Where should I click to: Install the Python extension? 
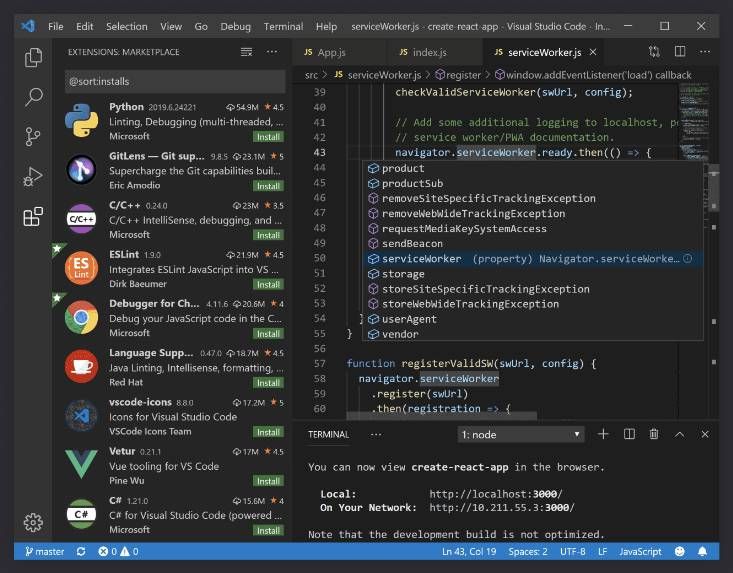(x=268, y=137)
